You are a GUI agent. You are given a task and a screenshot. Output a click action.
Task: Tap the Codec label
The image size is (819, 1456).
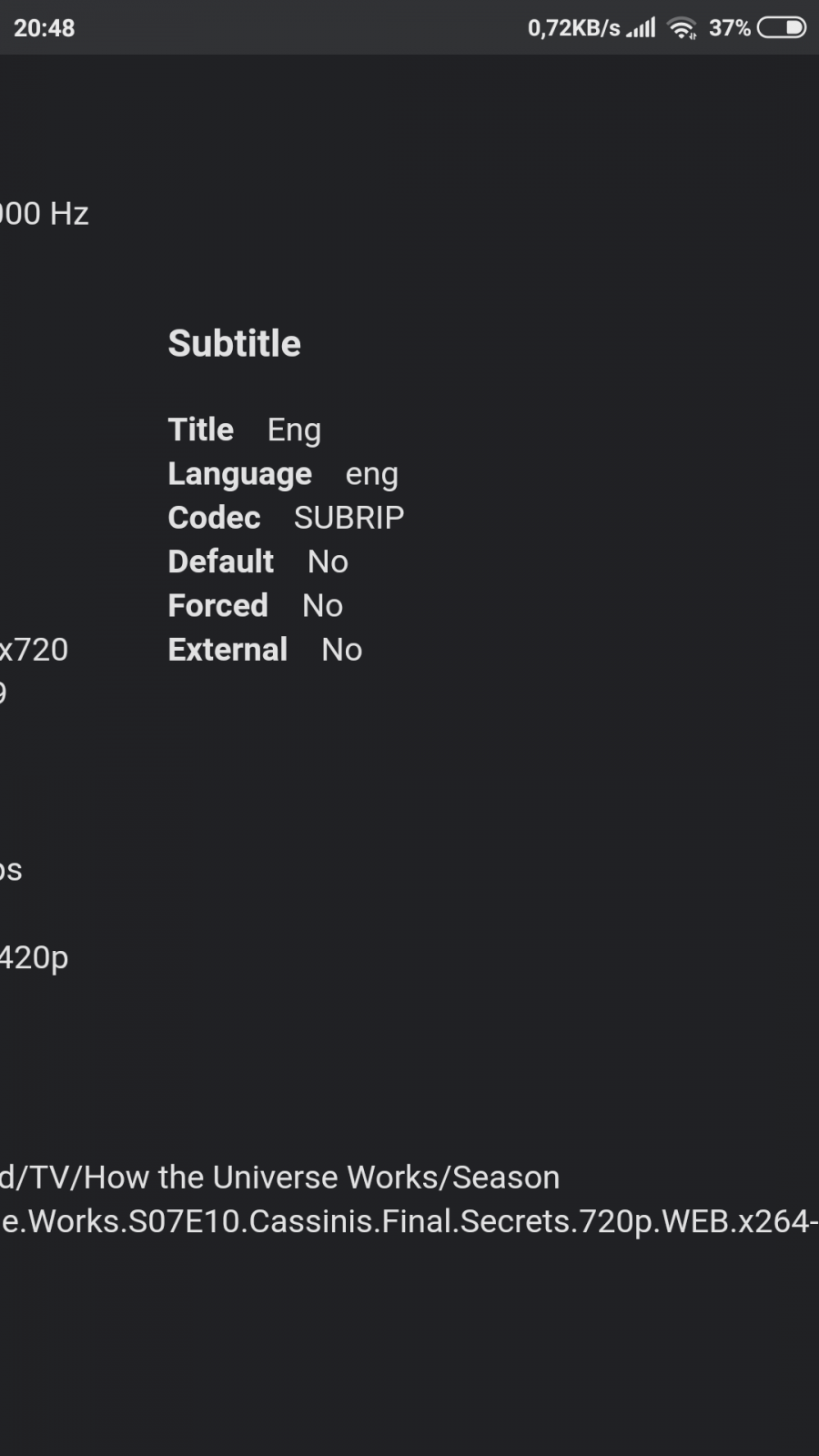[x=214, y=518]
